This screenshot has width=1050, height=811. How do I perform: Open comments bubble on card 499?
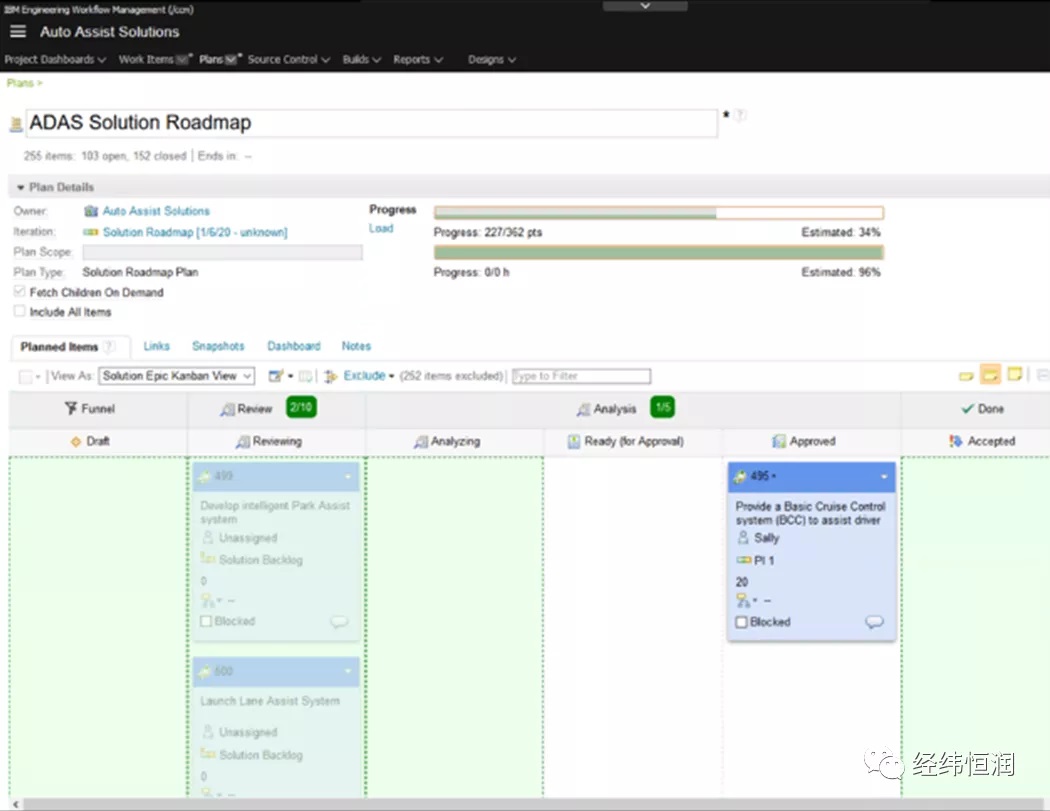[x=339, y=621]
